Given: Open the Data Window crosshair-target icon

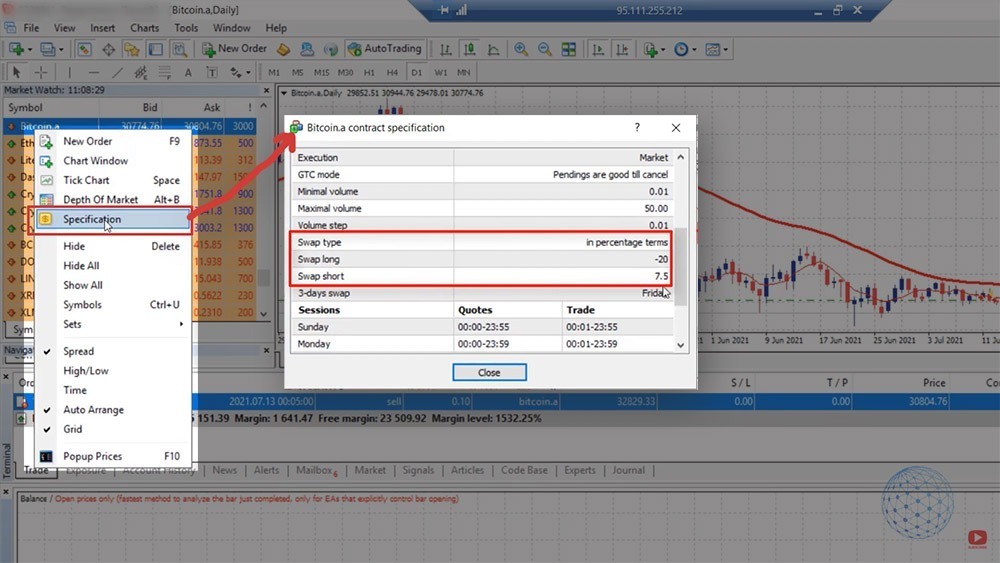Looking at the screenshot, I should pyautogui.click(x=108, y=49).
